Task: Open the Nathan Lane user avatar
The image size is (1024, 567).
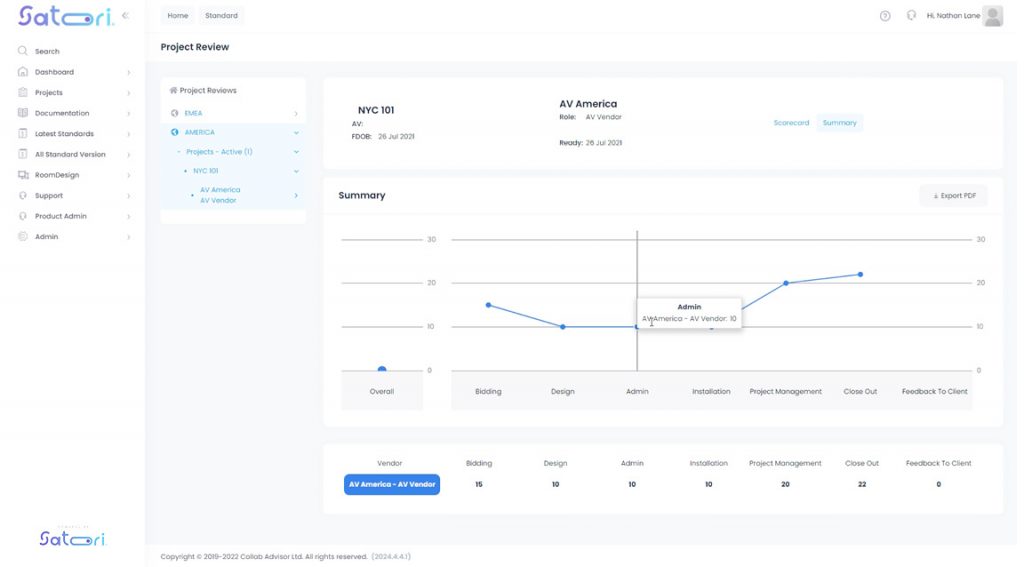Action: click(992, 16)
